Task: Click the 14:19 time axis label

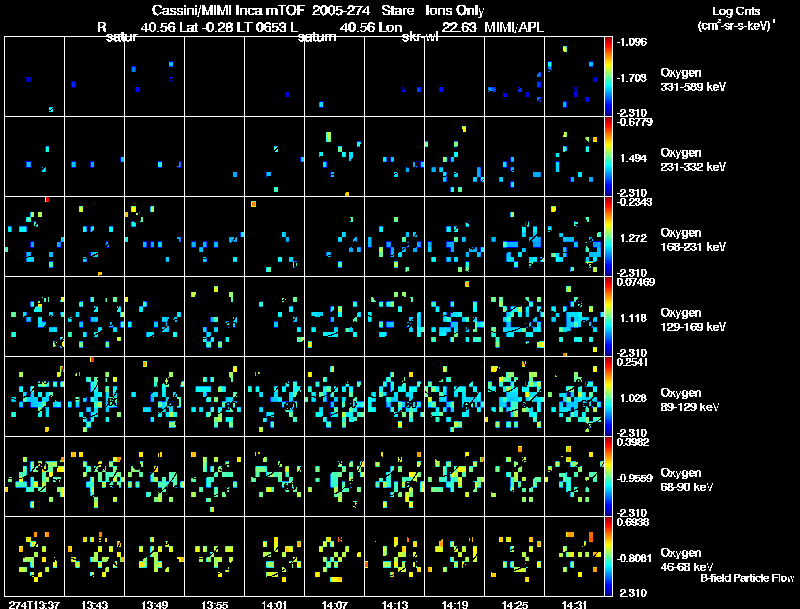Action: pos(454,604)
